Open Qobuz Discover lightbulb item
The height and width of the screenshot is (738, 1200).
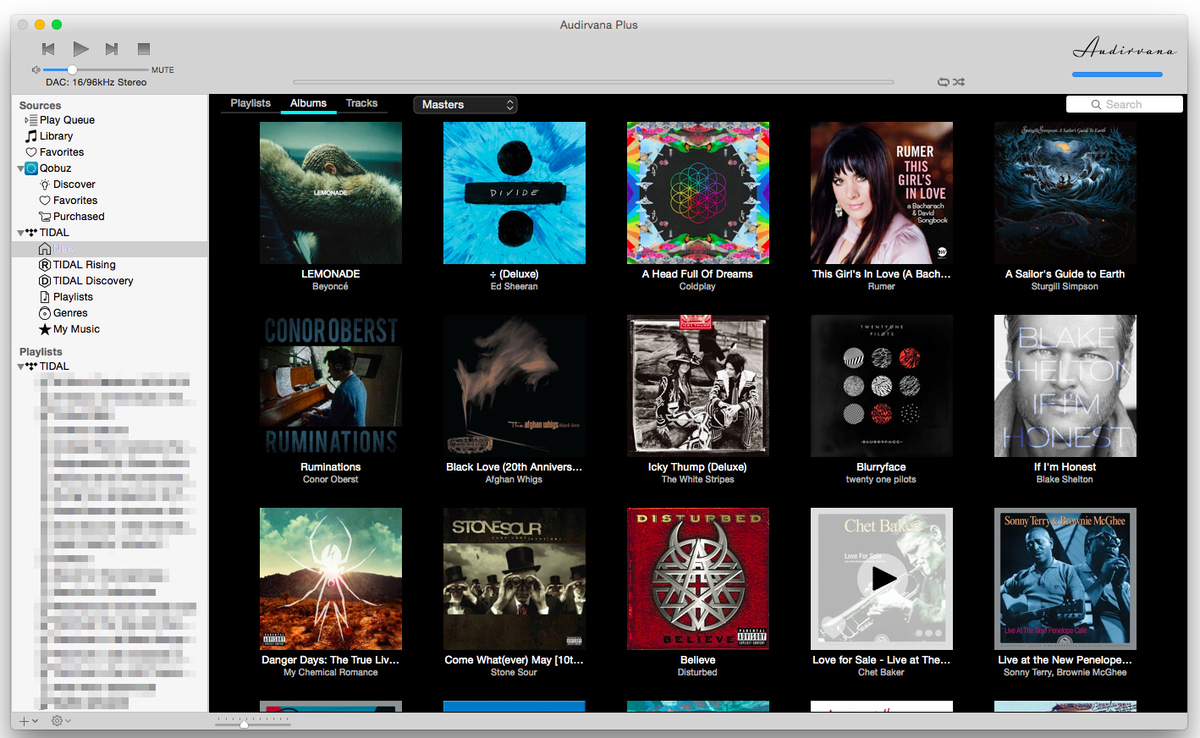click(67, 184)
